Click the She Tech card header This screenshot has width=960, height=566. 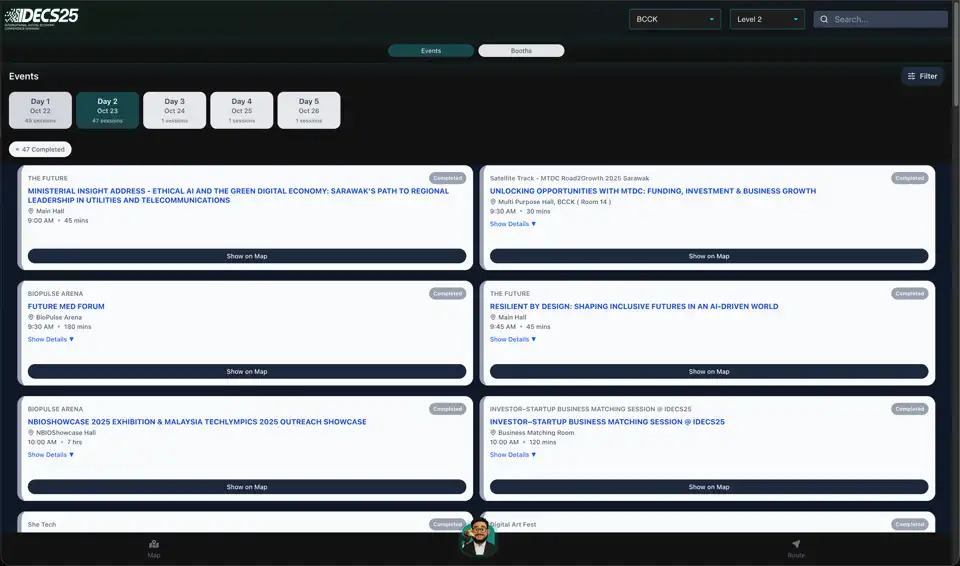(42, 524)
